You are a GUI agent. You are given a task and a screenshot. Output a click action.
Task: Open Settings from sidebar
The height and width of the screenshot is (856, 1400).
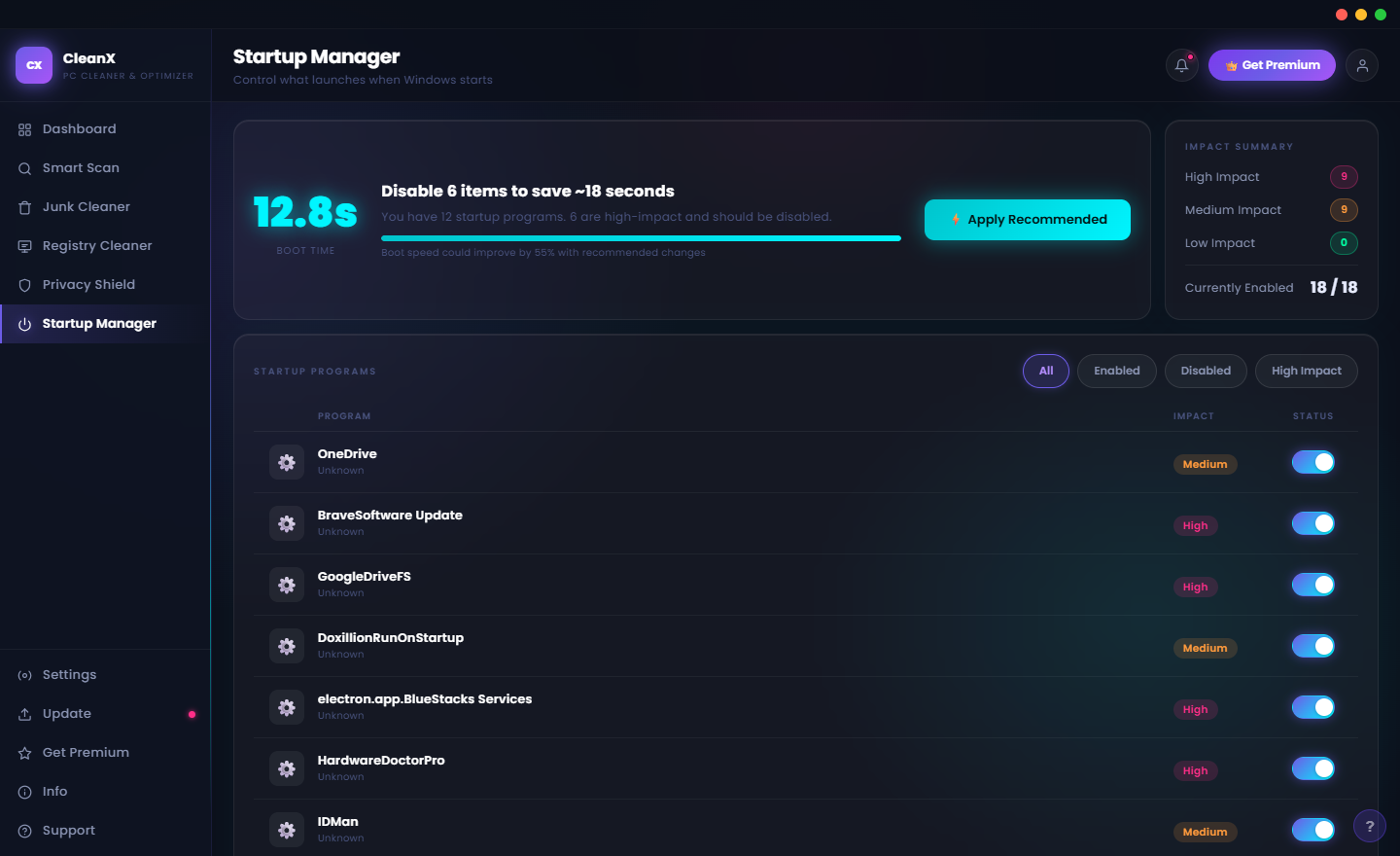click(x=105, y=675)
